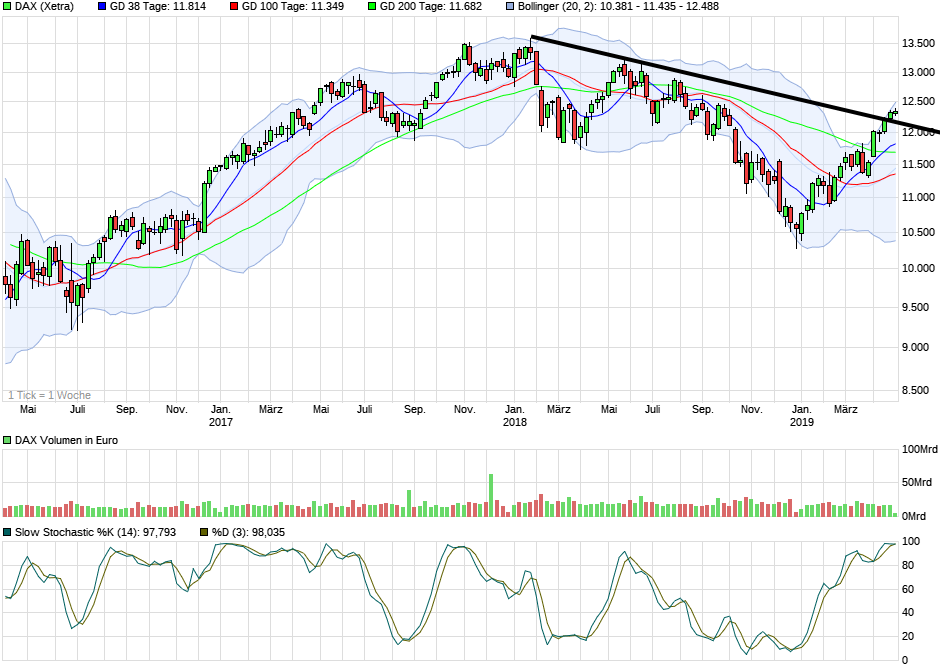This screenshot has width=940, height=670.
Task: Click the green DAX (Xetra) legend icon
Action: point(7,7)
